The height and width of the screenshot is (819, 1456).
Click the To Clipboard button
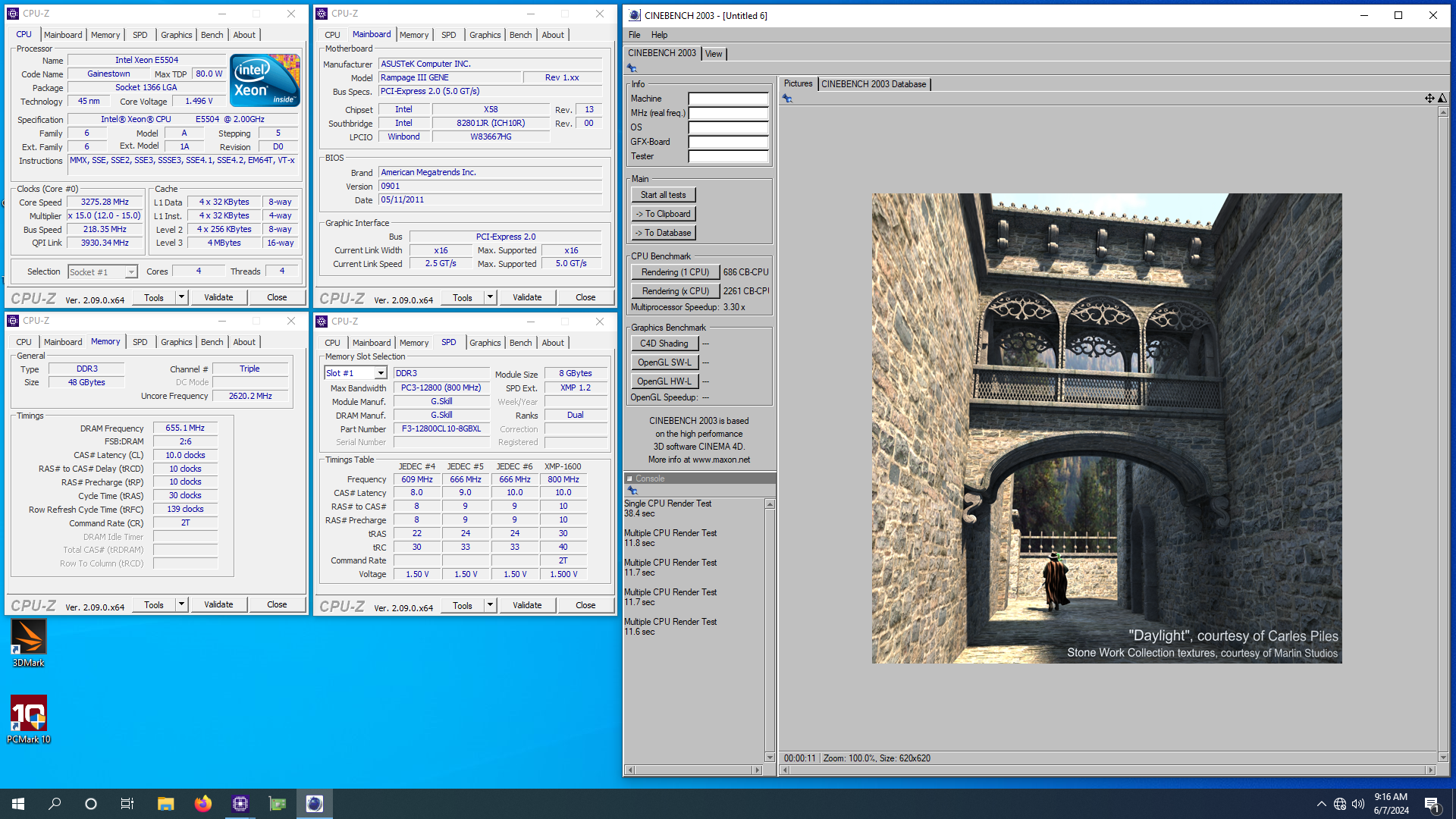click(663, 214)
